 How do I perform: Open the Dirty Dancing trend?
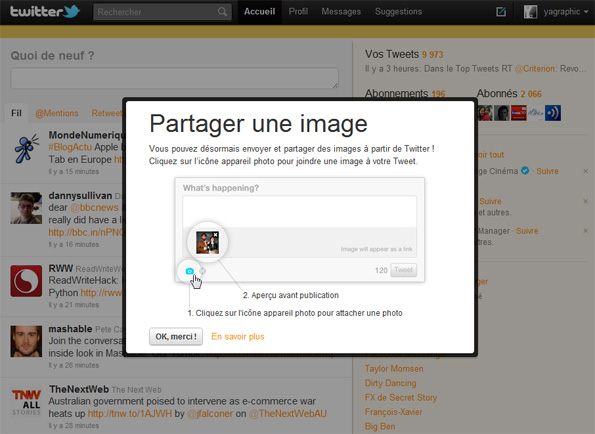(390, 383)
